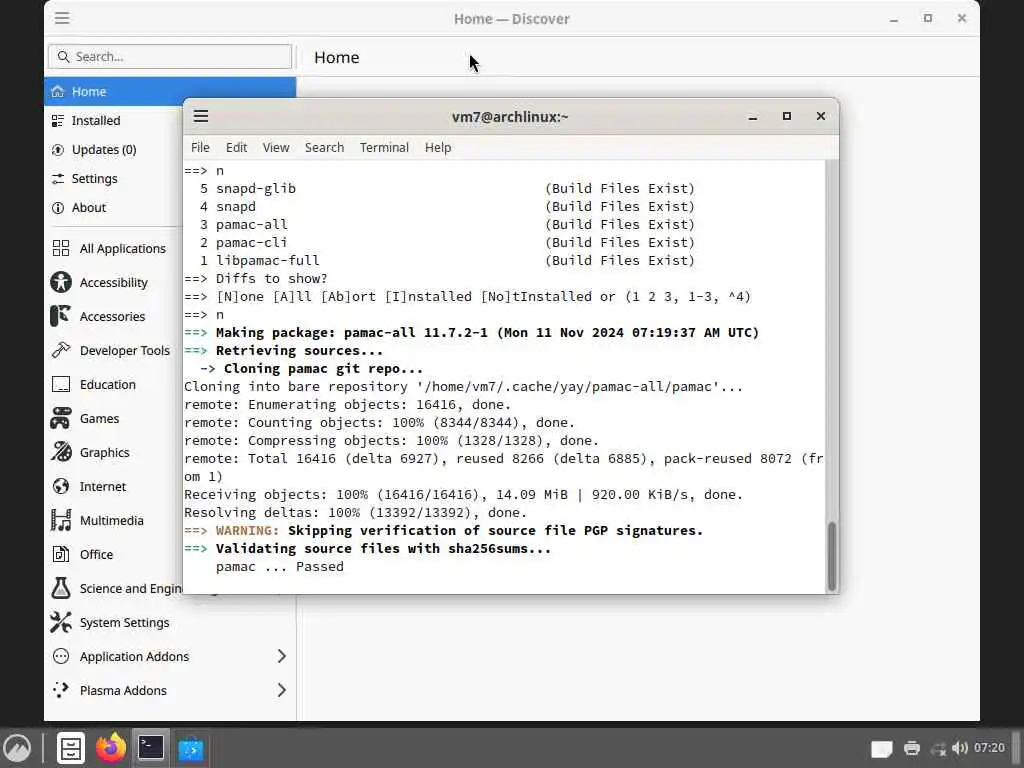Minimize the vm7@archlinux terminal window
The image size is (1024, 768).
[753, 117]
